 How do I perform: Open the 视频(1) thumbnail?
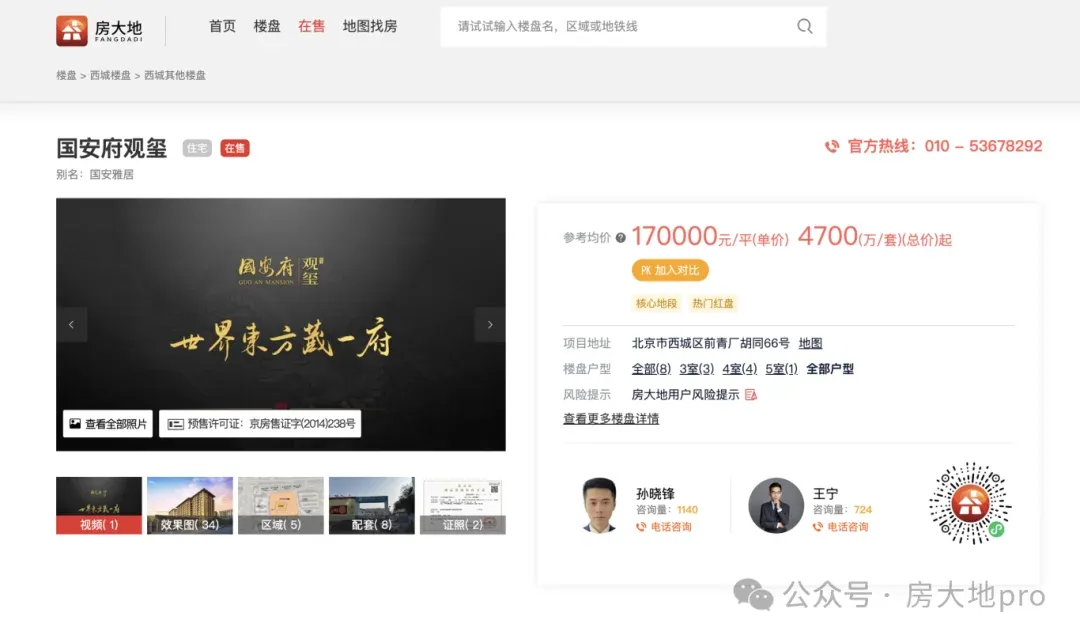(99, 505)
